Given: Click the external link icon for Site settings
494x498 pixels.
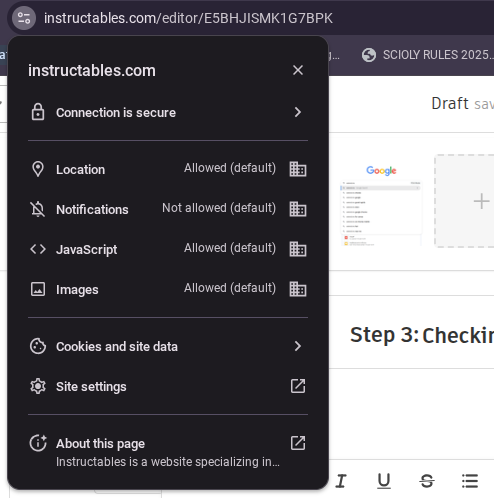Looking at the screenshot, I should 298,386.
